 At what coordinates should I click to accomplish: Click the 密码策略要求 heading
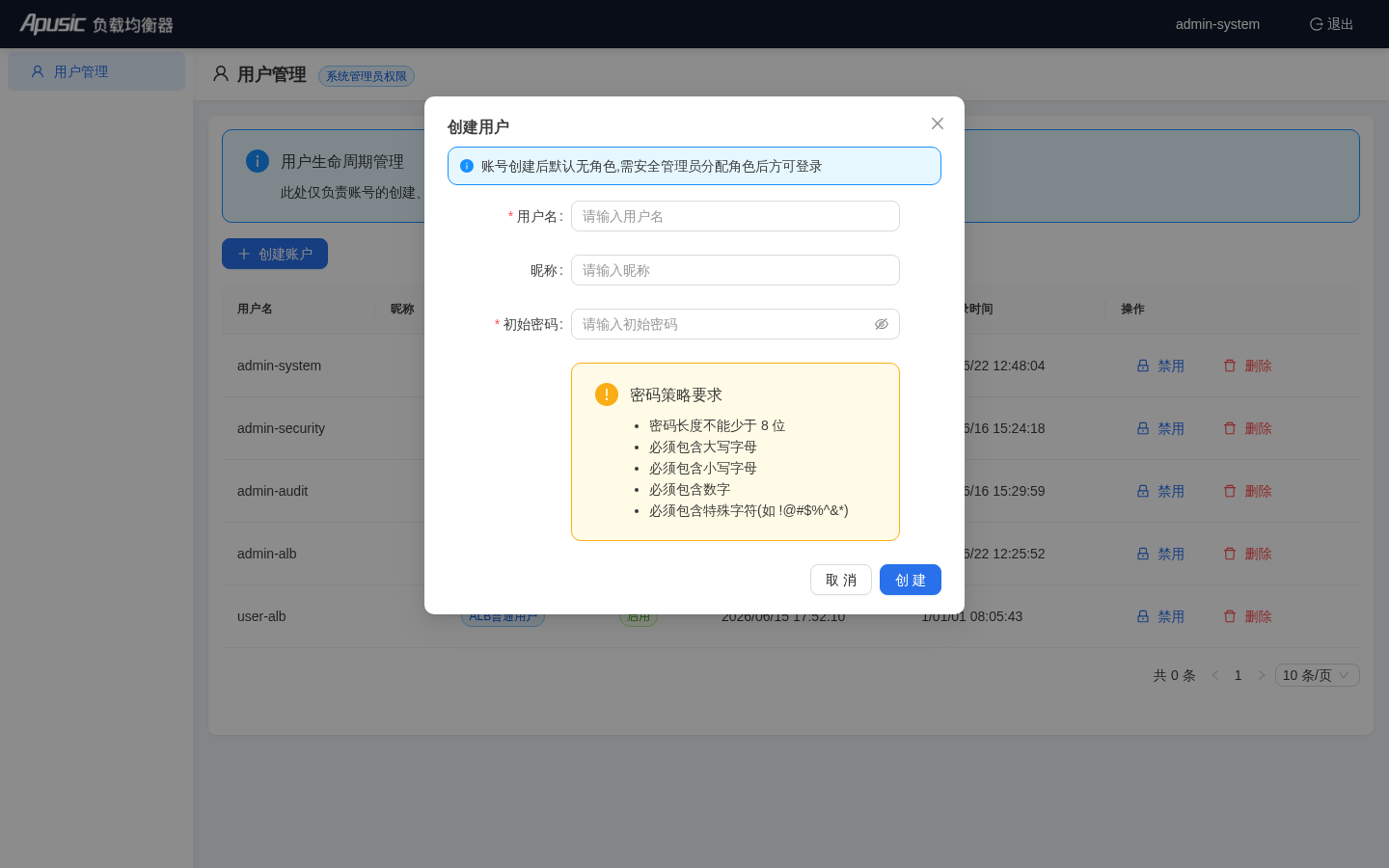676,394
